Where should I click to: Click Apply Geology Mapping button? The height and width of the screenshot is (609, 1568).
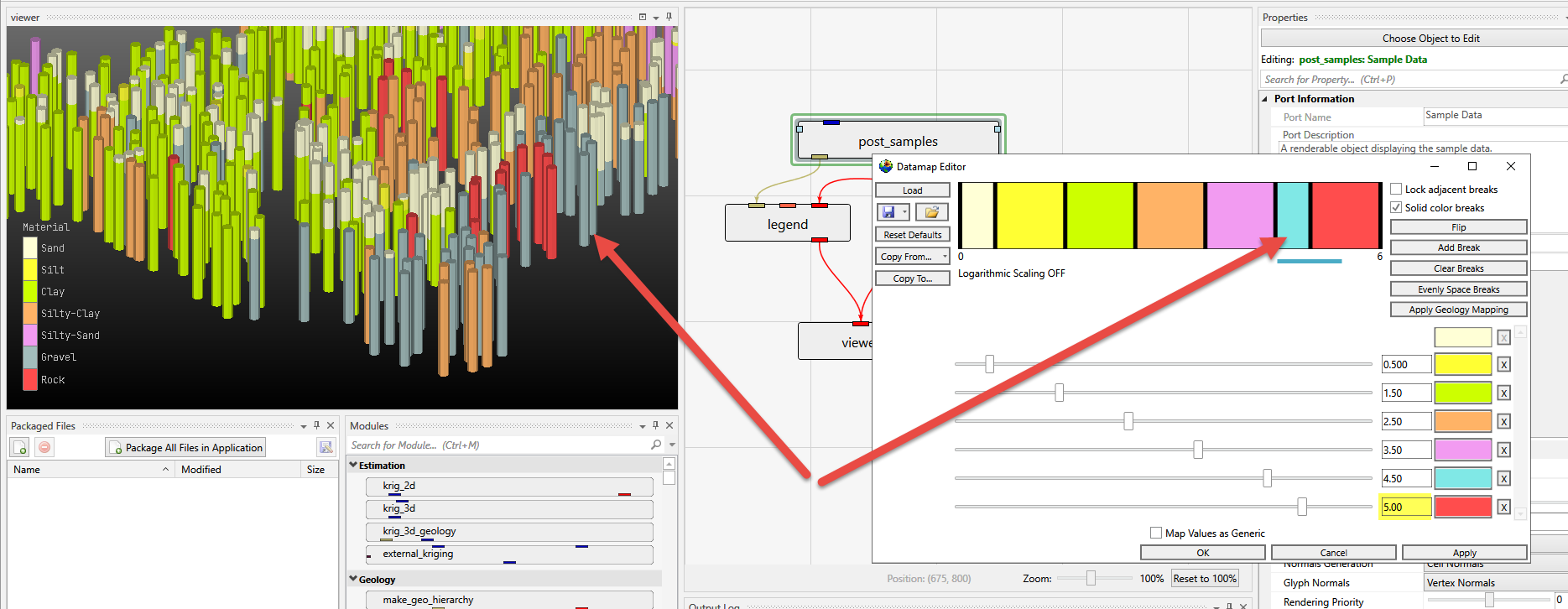[x=1458, y=310]
